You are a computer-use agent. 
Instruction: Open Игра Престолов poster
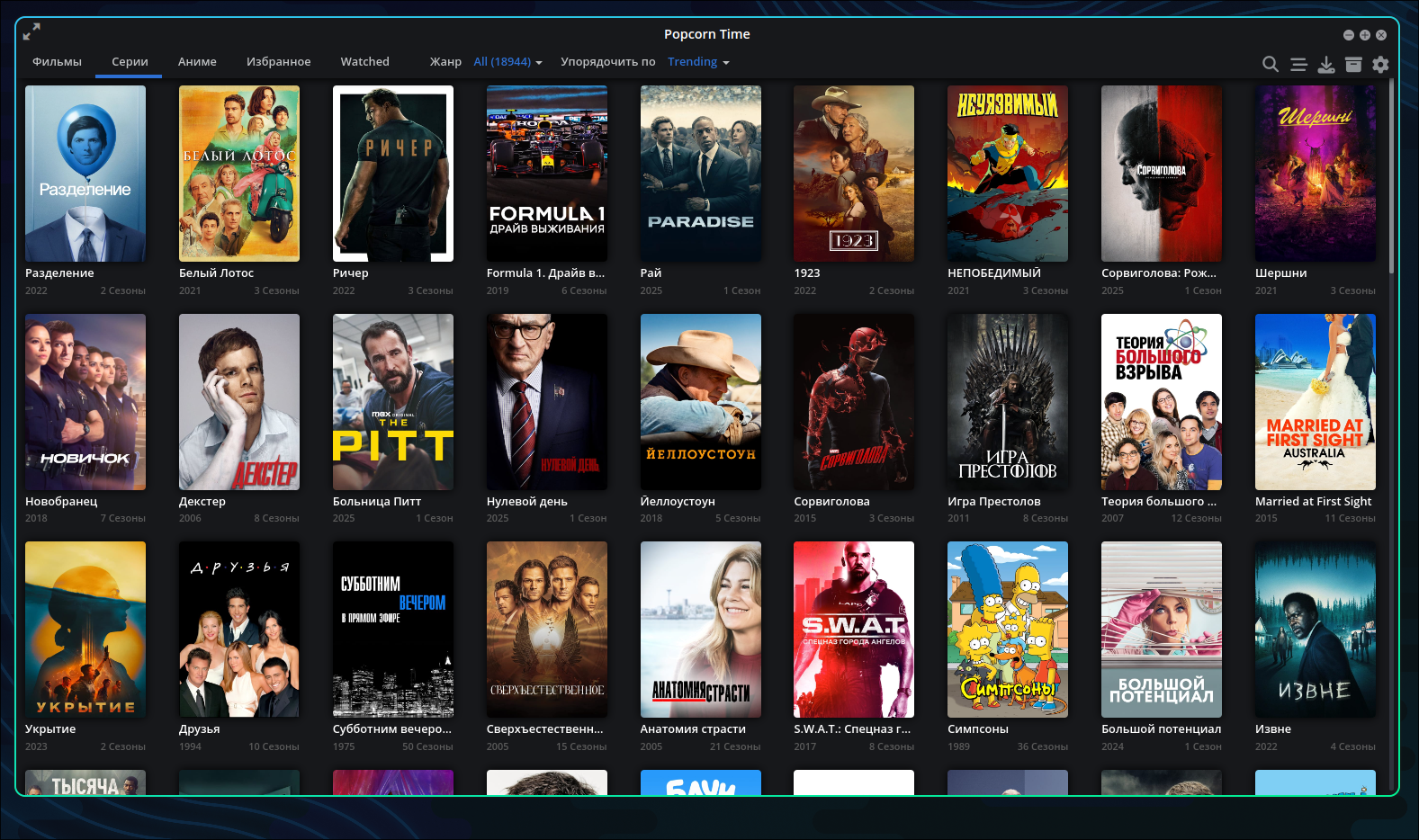[x=1008, y=402]
